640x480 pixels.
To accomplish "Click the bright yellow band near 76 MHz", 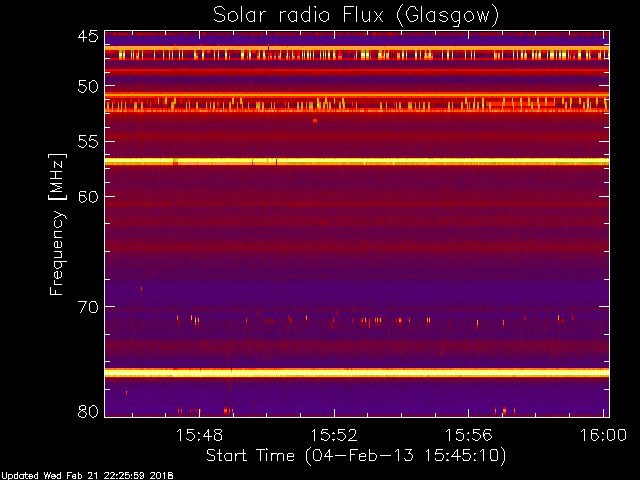I will 357,373.
